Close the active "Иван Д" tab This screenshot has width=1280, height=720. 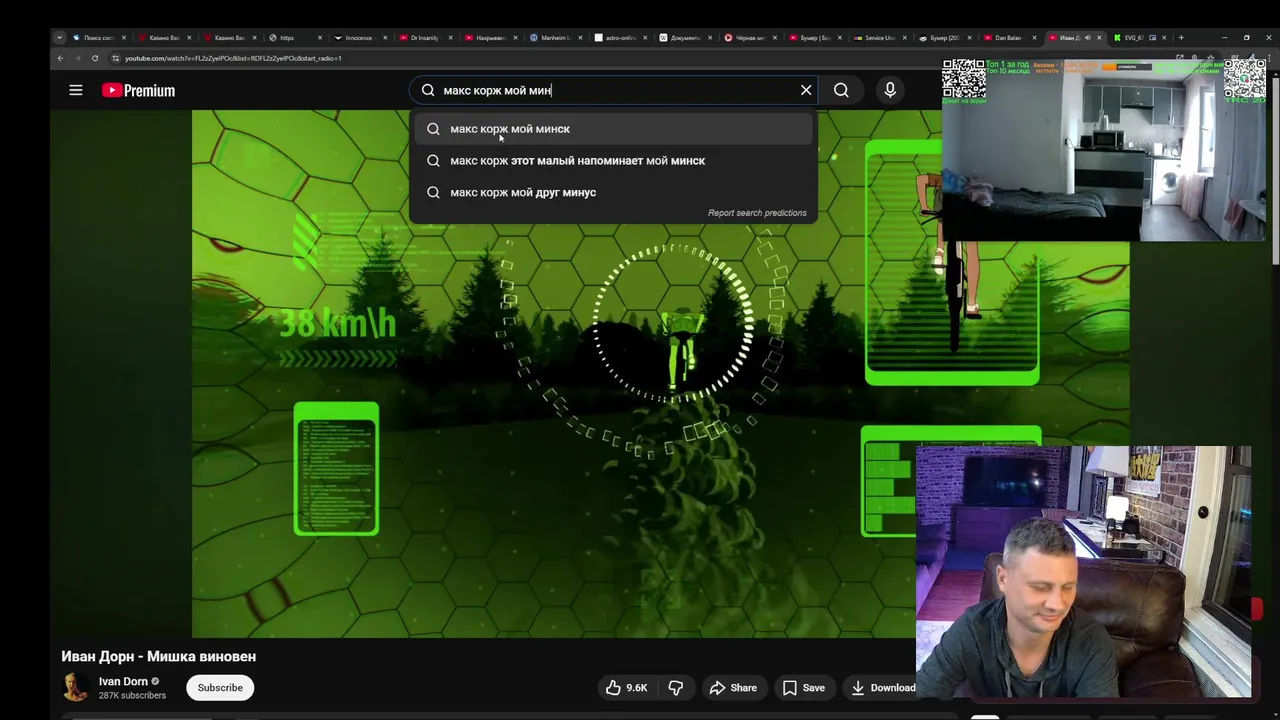(1100, 38)
